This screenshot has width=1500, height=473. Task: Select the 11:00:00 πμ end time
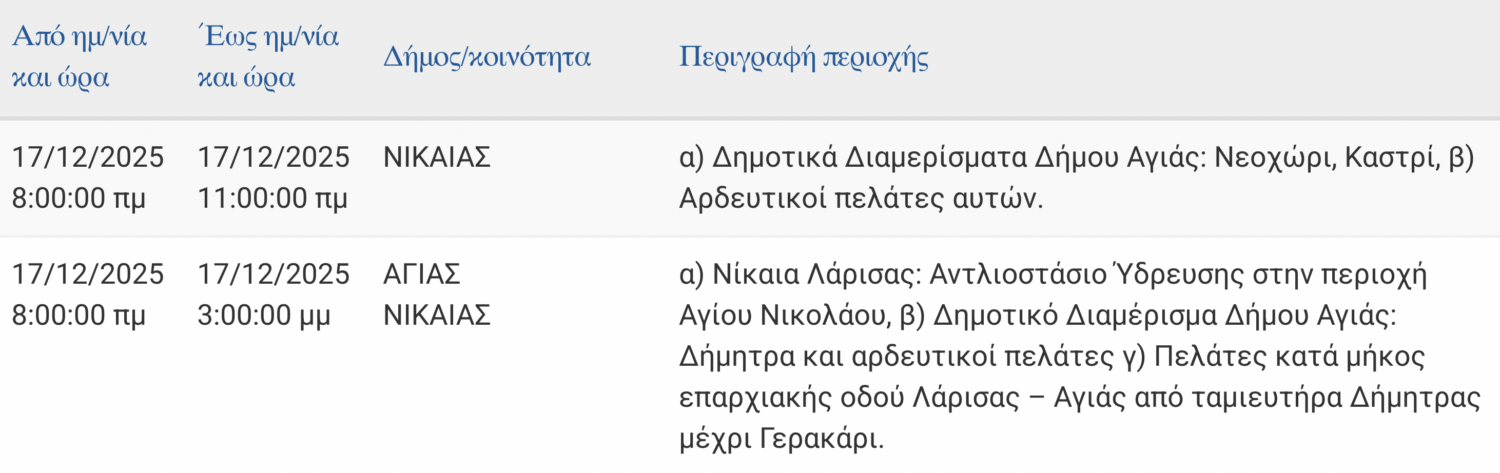click(x=273, y=198)
